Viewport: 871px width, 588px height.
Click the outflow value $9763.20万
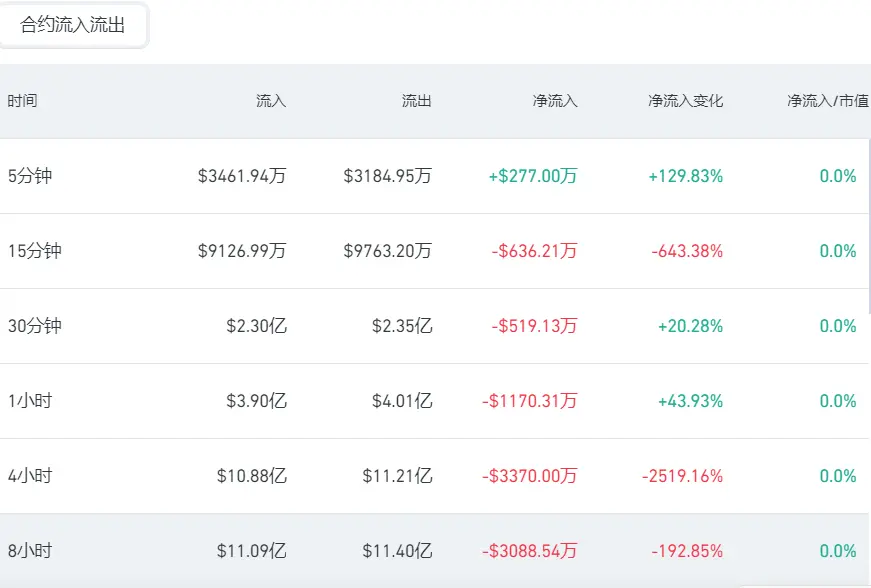tap(388, 251)
